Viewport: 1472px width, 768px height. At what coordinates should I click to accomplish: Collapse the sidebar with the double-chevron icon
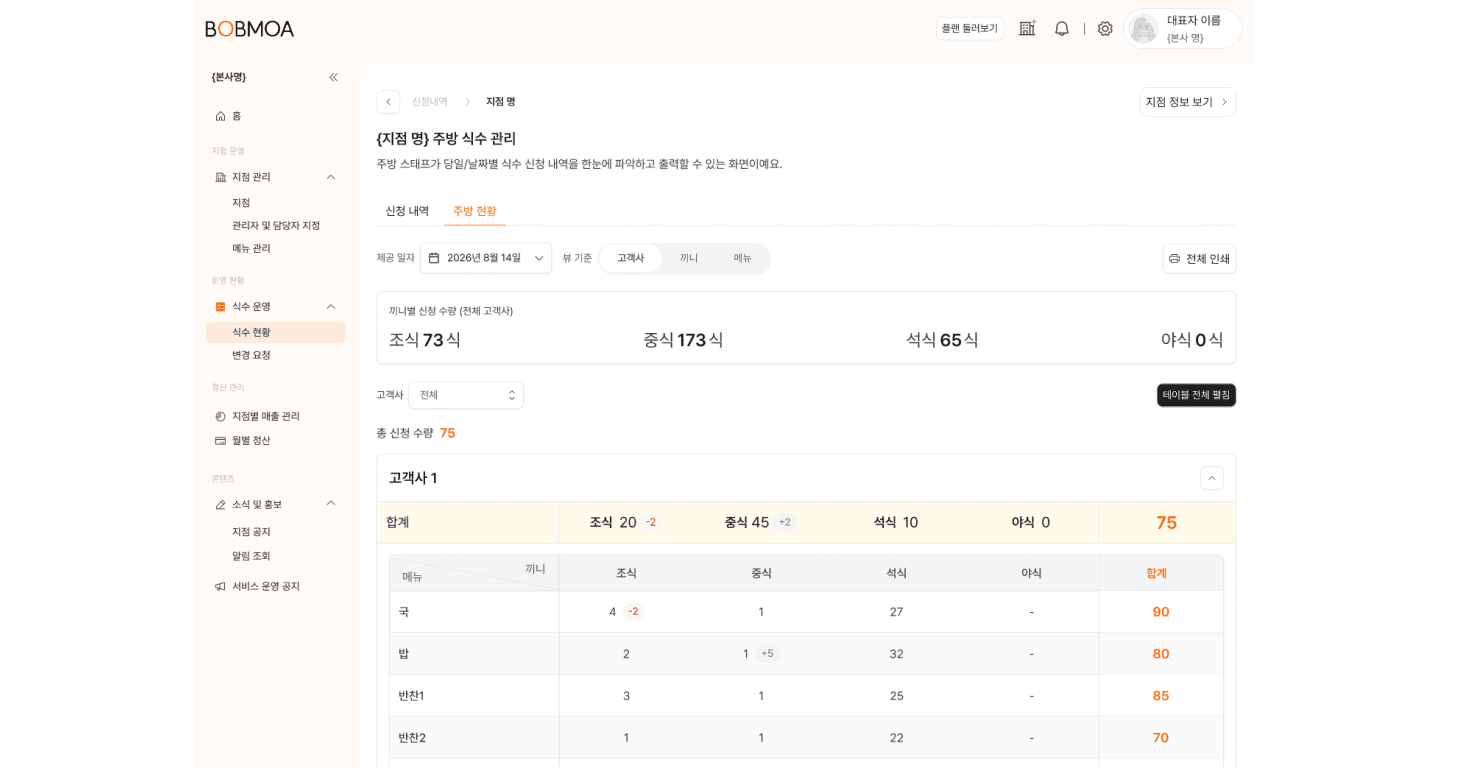point(333,77)
